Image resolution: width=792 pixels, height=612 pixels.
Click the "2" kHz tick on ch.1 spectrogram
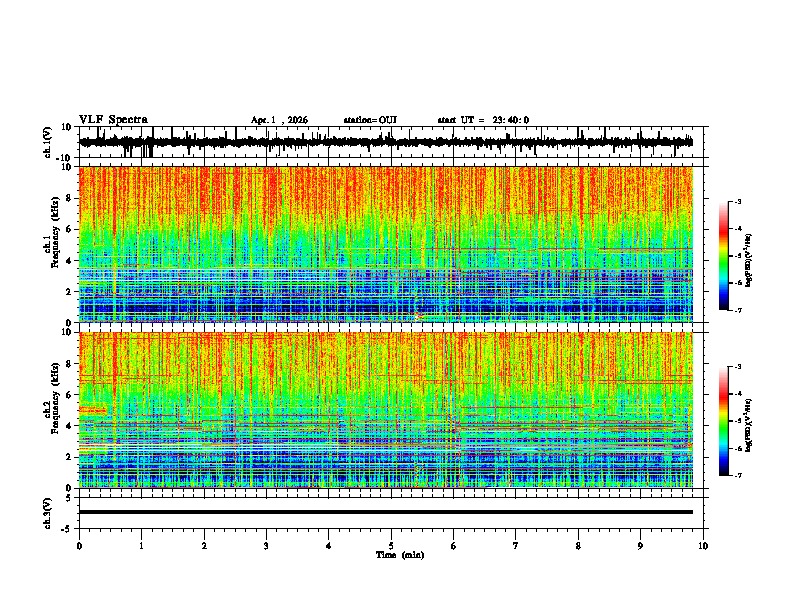pyautogui.click(x=69, y=292)
